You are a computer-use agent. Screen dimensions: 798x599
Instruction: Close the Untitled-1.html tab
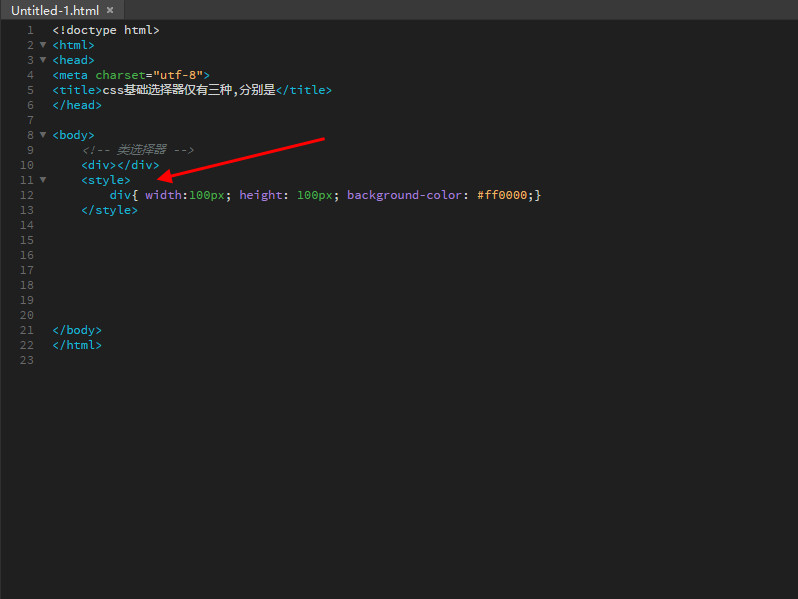click(109, 10)
